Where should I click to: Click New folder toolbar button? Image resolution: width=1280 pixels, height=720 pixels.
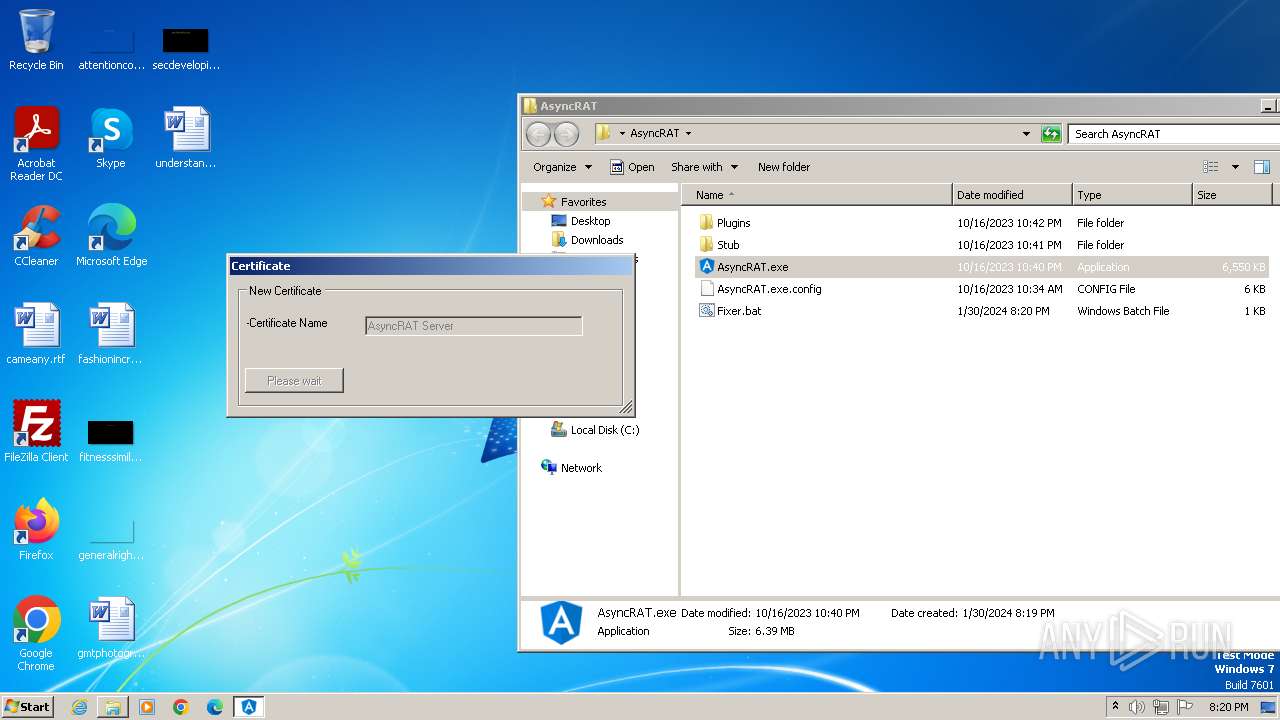(784, 167)
